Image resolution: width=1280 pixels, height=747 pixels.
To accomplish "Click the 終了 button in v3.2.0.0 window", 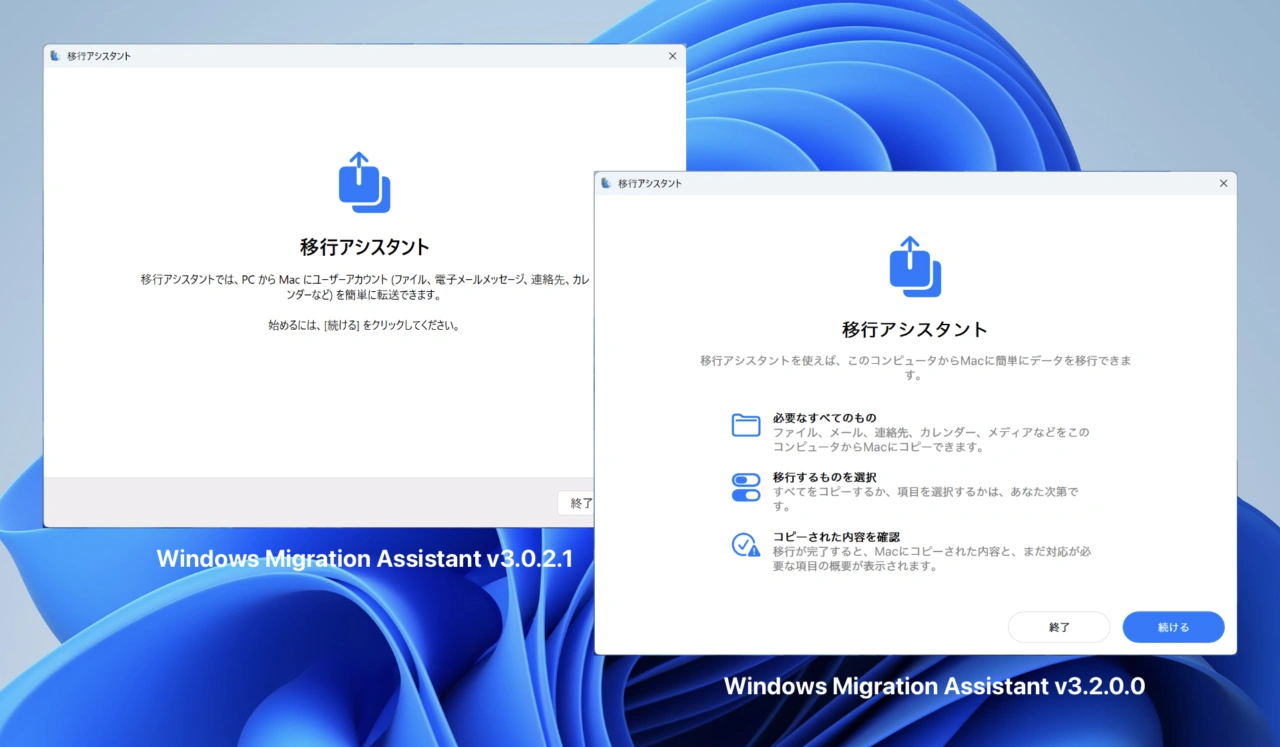I will [x=1059, y=627].
